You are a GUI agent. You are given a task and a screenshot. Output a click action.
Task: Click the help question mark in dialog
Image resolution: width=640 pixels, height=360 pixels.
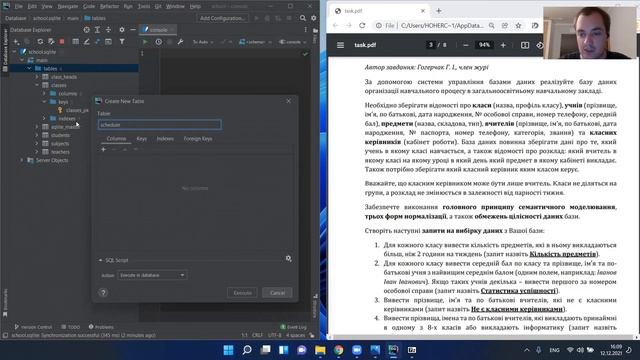pos(103,293)
